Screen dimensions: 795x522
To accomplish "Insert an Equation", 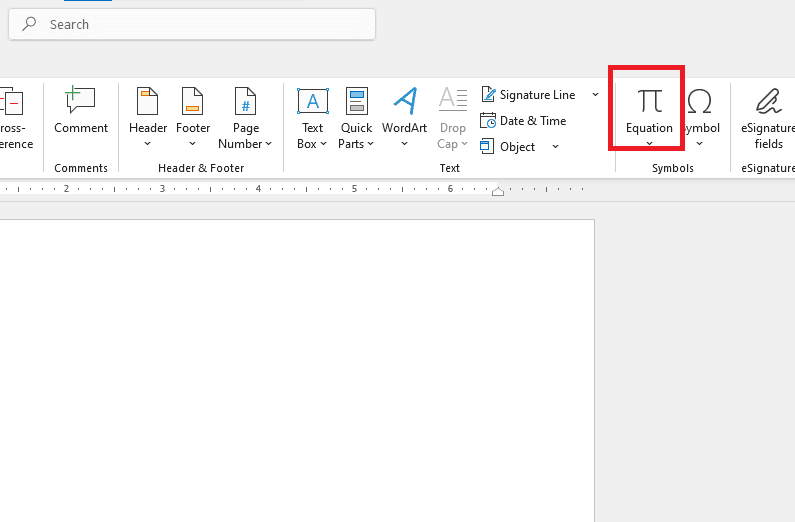I will click(x=649, y=111).
